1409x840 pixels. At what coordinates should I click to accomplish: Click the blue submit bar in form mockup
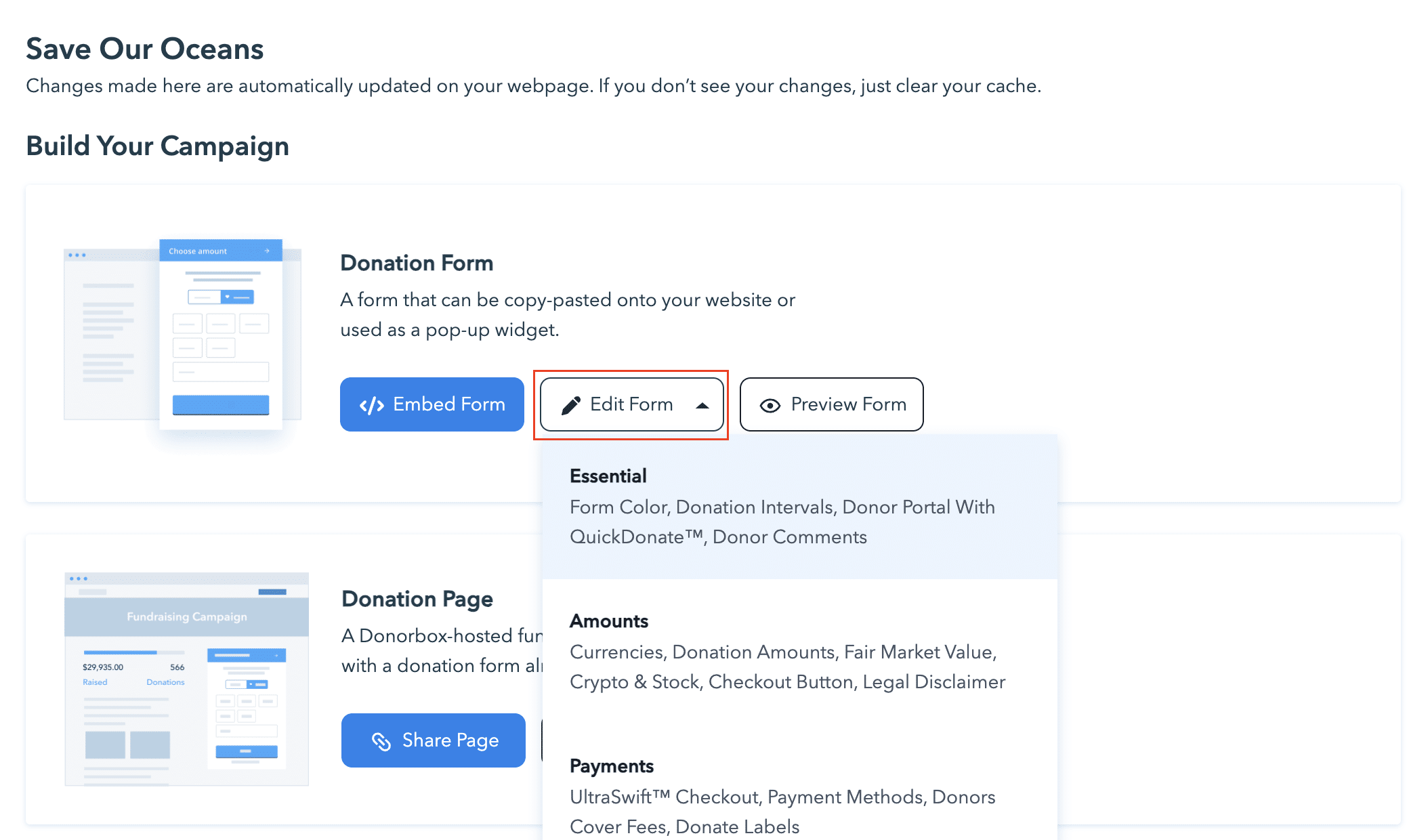tap(221, 404)
